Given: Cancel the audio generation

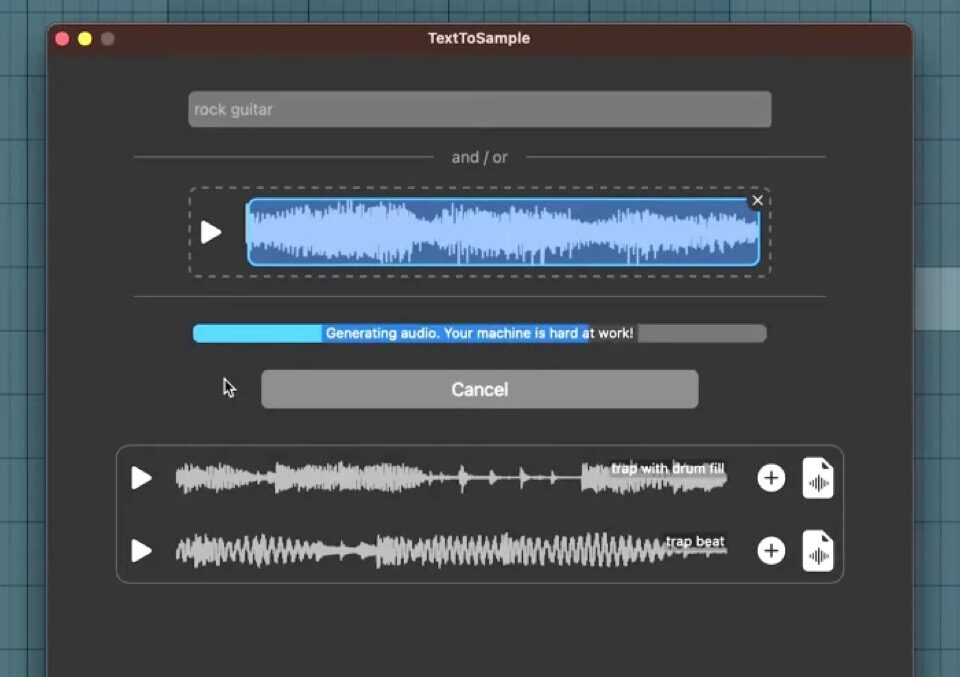Looking at the screenshot, I should pyautogui.click(x=479, y=389).
